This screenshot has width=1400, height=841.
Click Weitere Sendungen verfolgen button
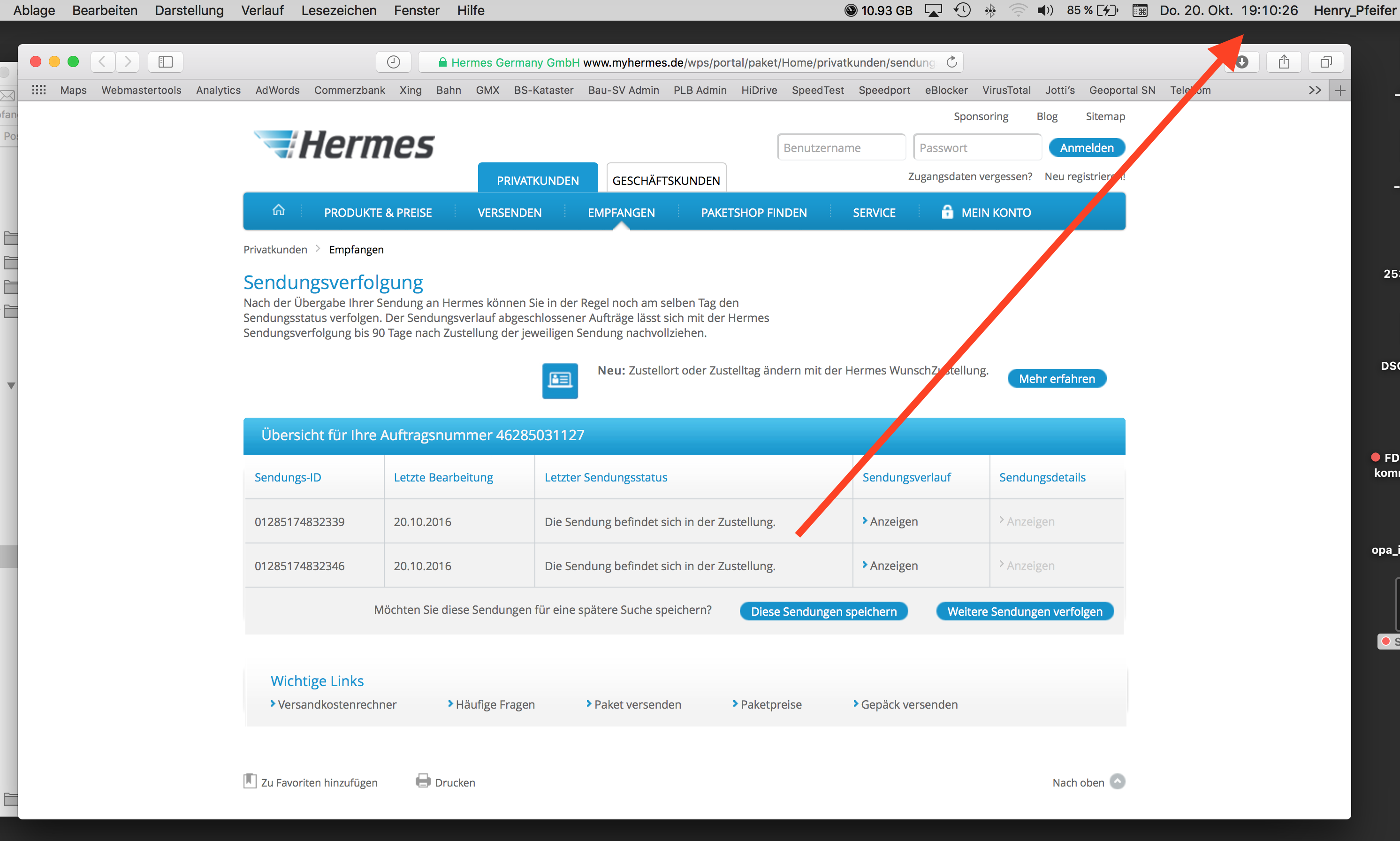(1025, 612)
